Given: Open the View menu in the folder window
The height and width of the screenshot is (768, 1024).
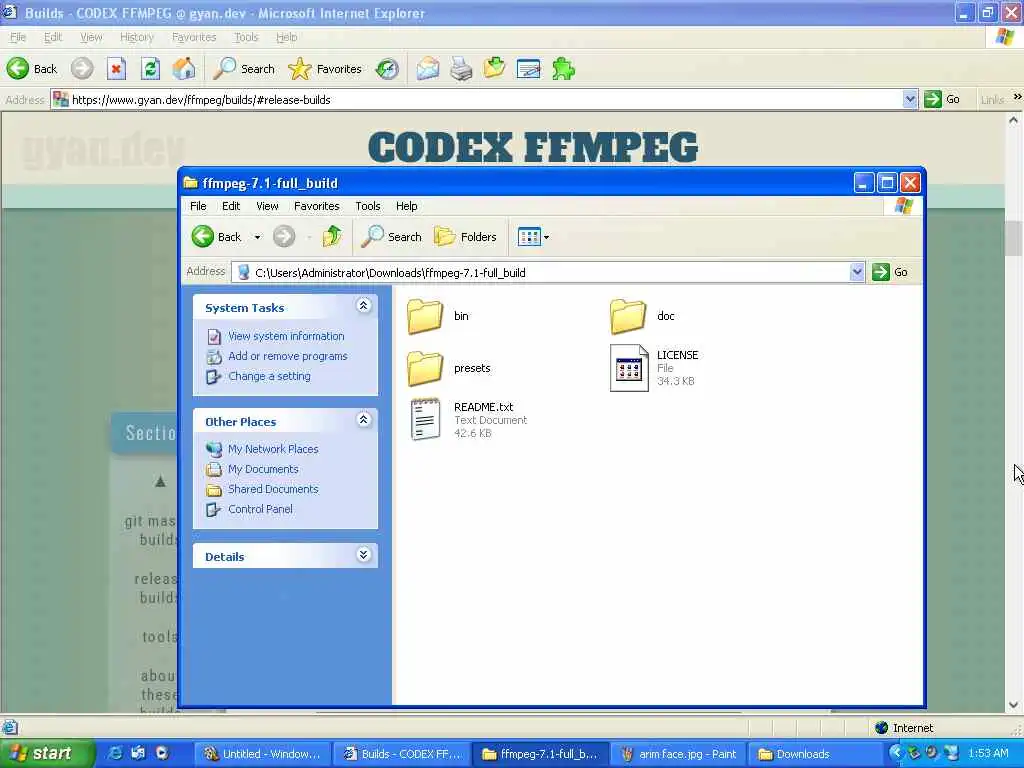Looking at the screenshot, I should click(x=267, y=206).
